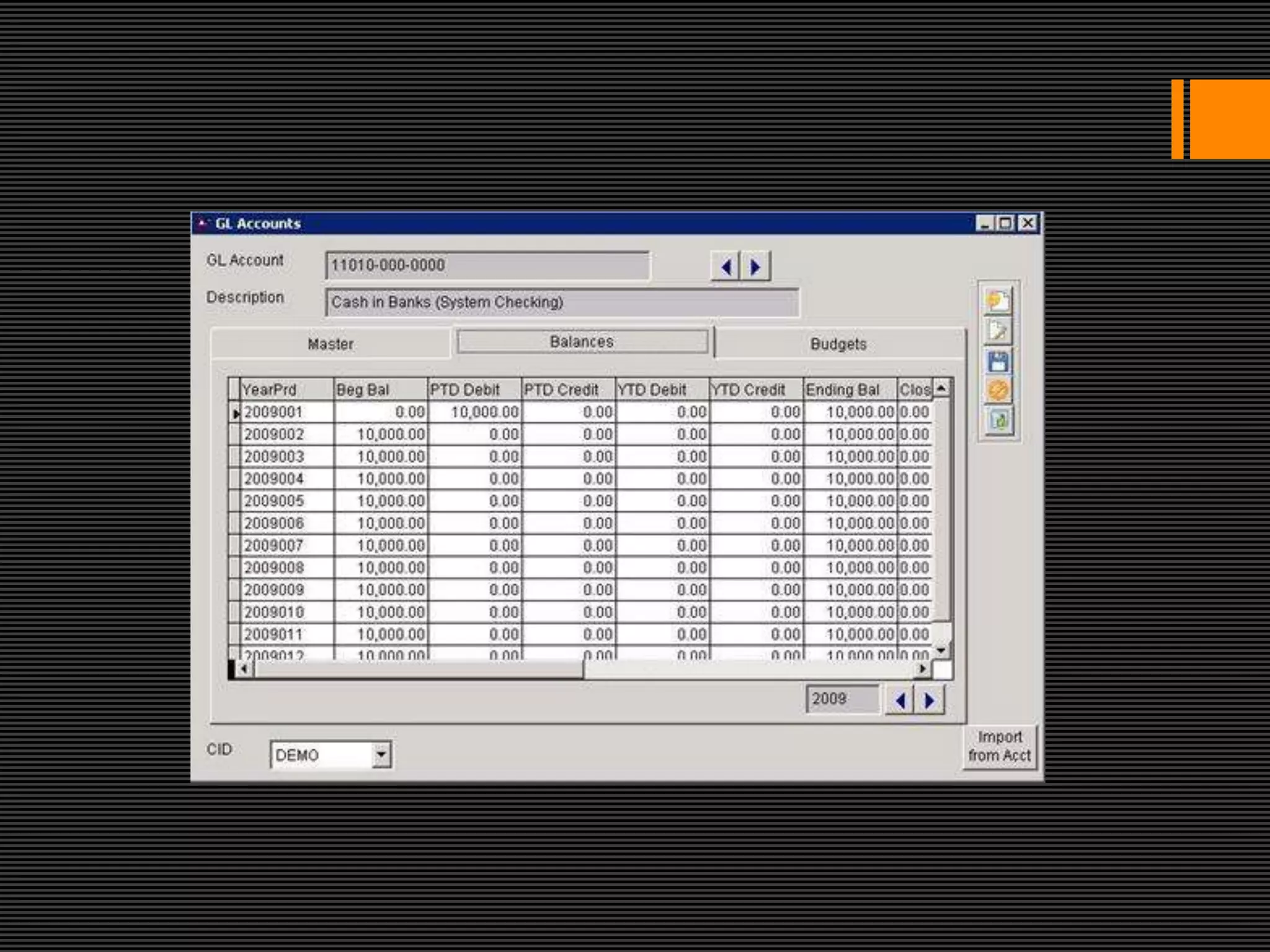
Task: Click the Delete recycle bin icon
Action: point(998,421)
